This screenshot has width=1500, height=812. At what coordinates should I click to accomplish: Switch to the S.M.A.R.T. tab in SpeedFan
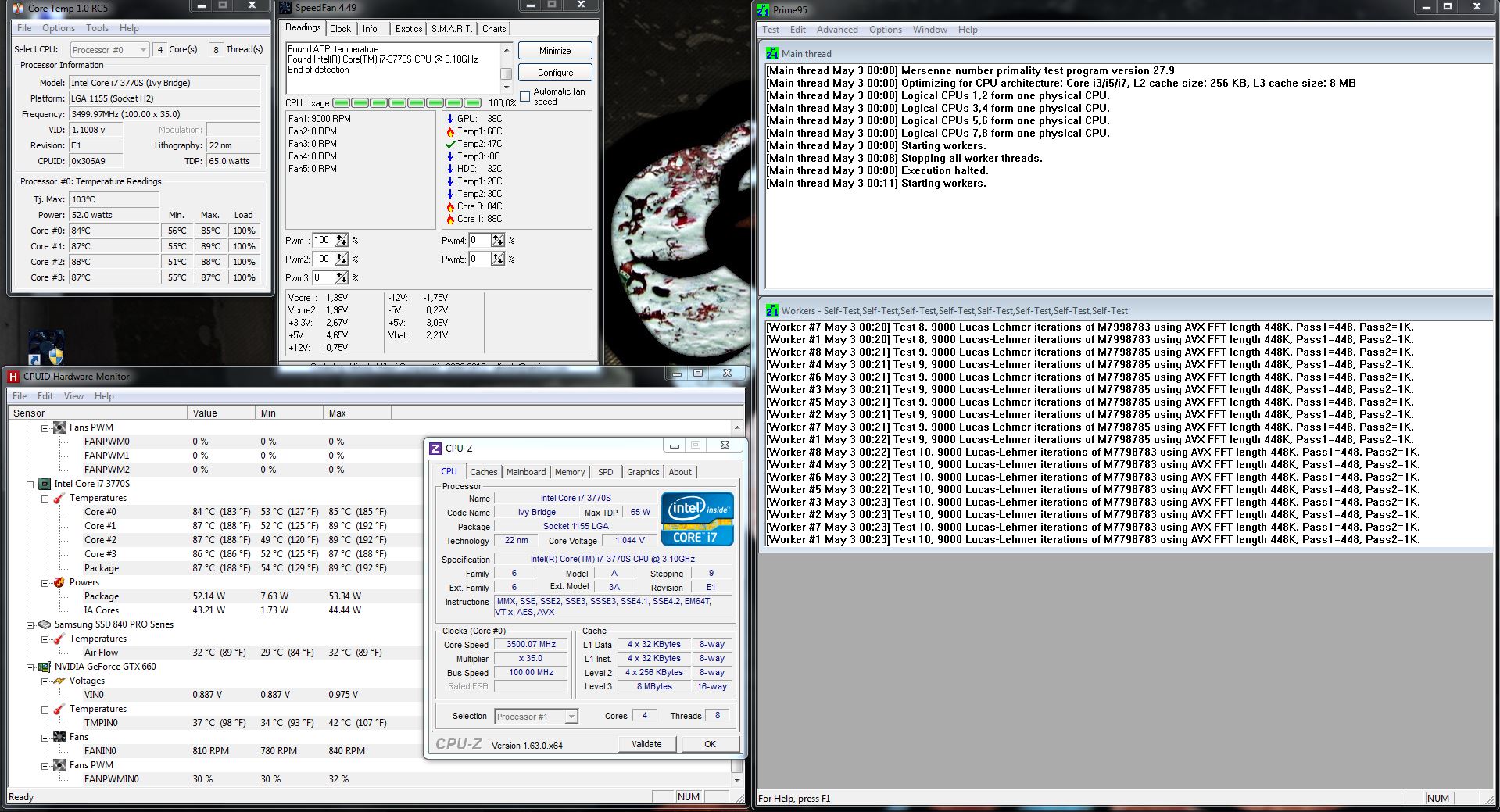452,29
